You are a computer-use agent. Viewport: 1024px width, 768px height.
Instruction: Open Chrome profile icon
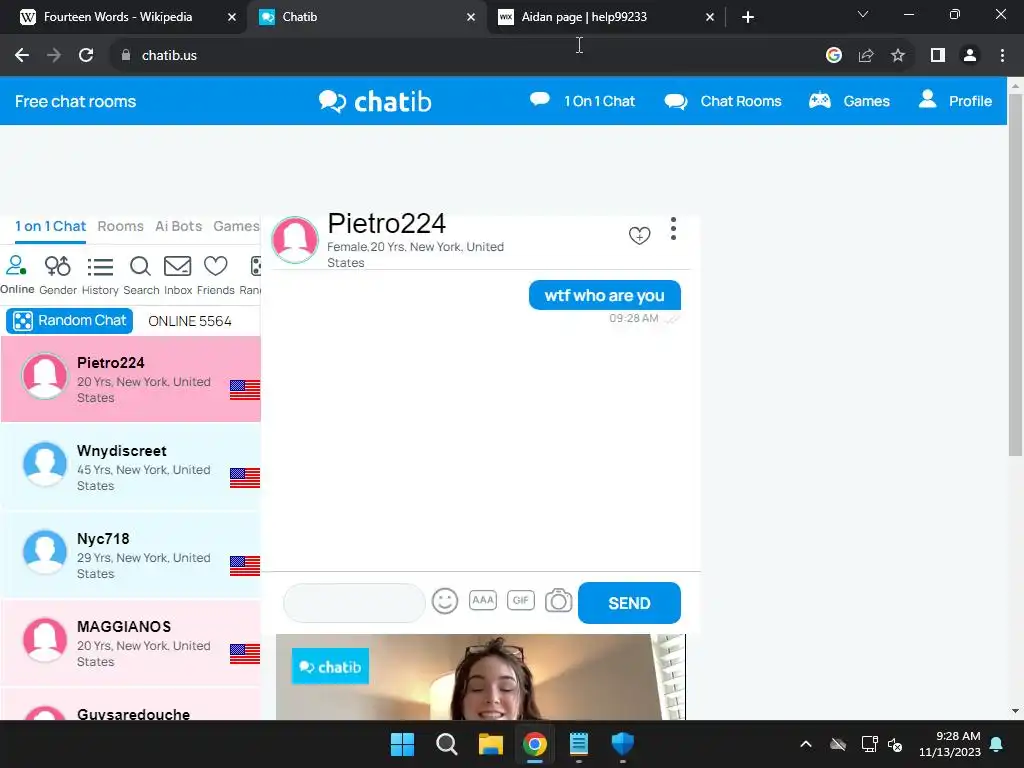click(970, 56)
